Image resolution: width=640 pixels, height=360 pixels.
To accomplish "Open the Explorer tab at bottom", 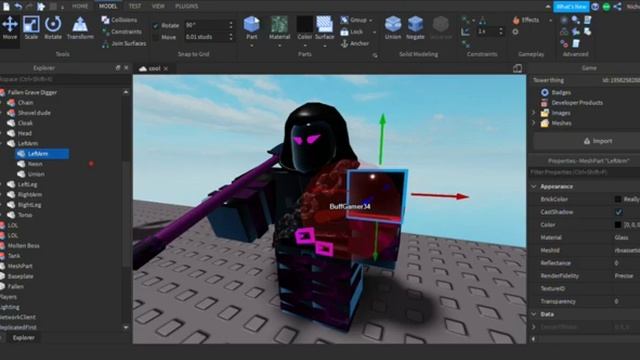I will tap(23, 338).
